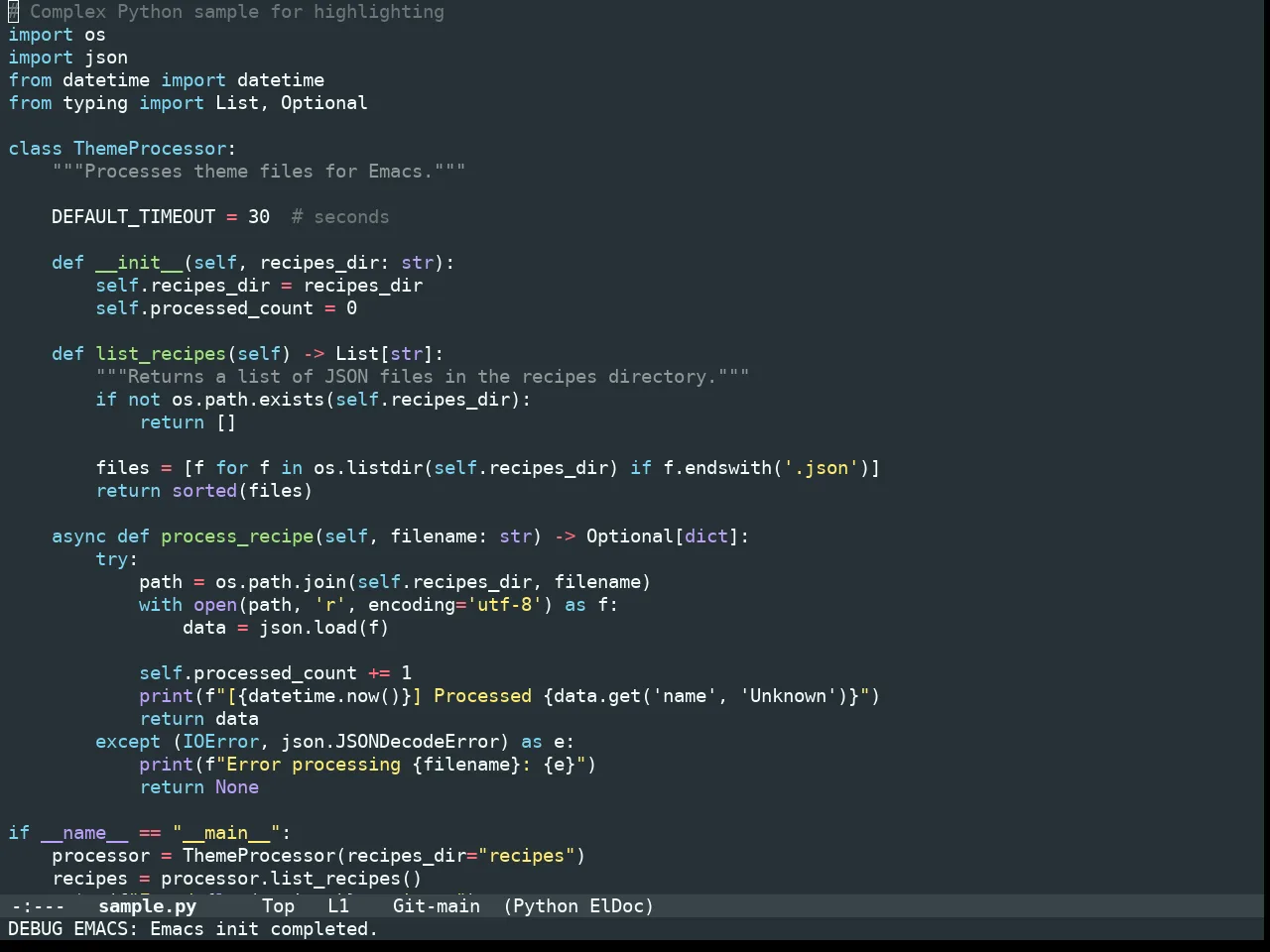Click the 'sorted' builtin in return statement

tap(204, 491)
